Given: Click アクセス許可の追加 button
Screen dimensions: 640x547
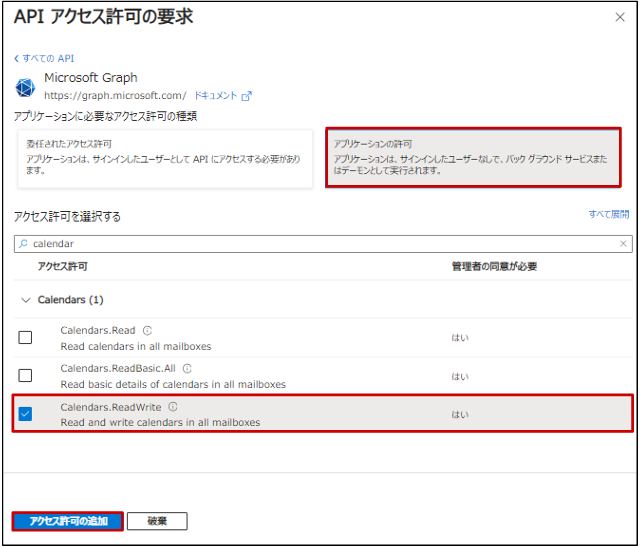Looking at the screenshot, I should tap(68, 521).
